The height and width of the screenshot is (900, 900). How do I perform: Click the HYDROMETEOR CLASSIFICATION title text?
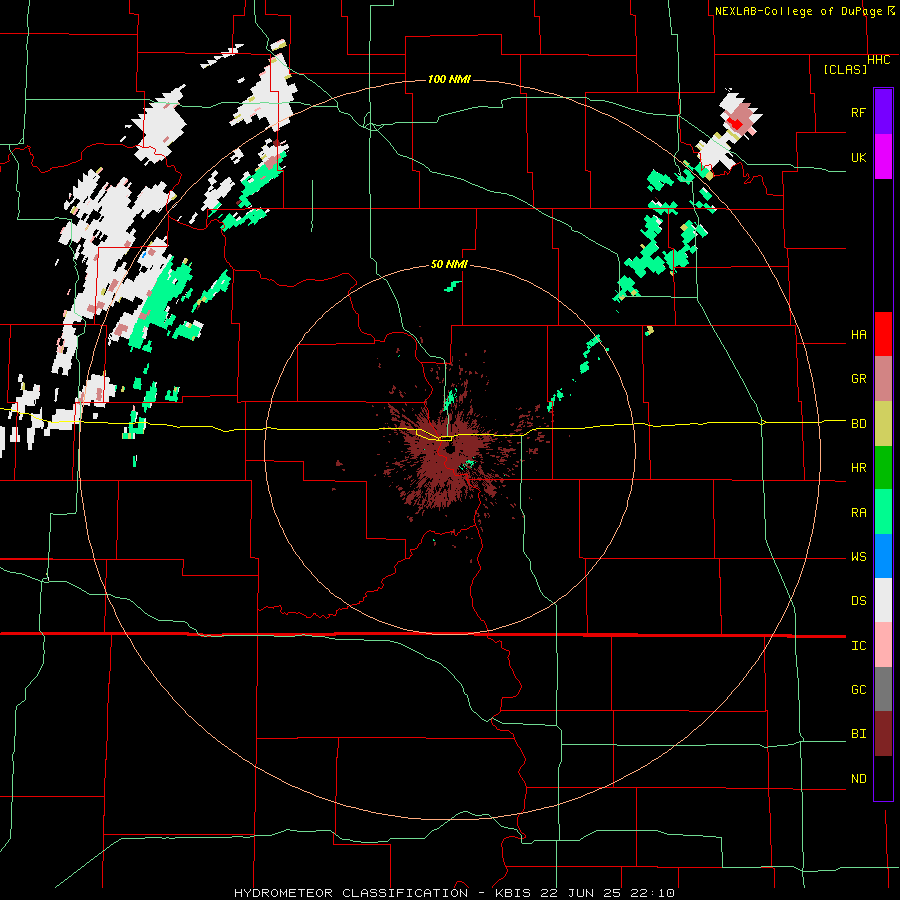tap(351, 893)
